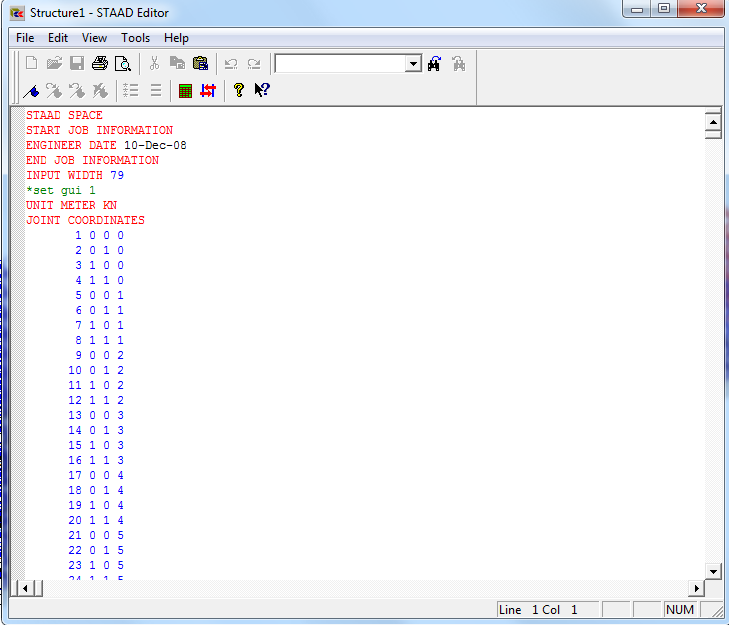This screenshot has width=729, height=625.
Task: Open help with the yellow question mark icon
Action: coord(239,91)
